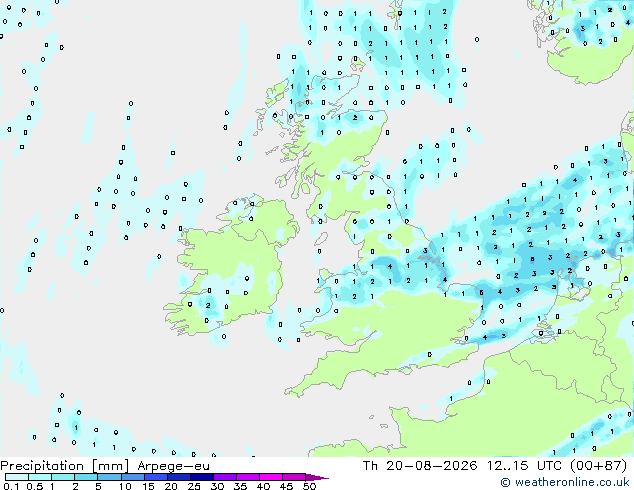Pick the 45–50 mm legend swatch
634x490 pixels.
pyautogui.click(x=294, y=477)
